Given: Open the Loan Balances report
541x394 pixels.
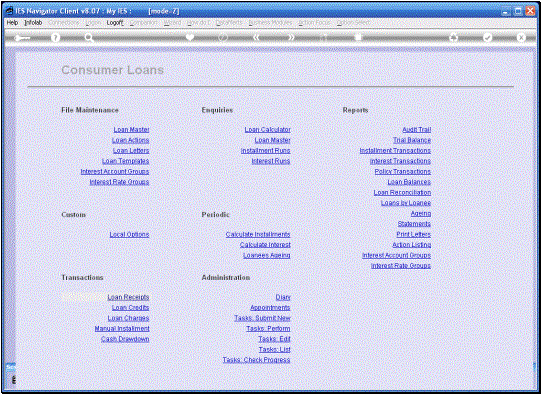Looking at the screenshot, I should (409, 182).
